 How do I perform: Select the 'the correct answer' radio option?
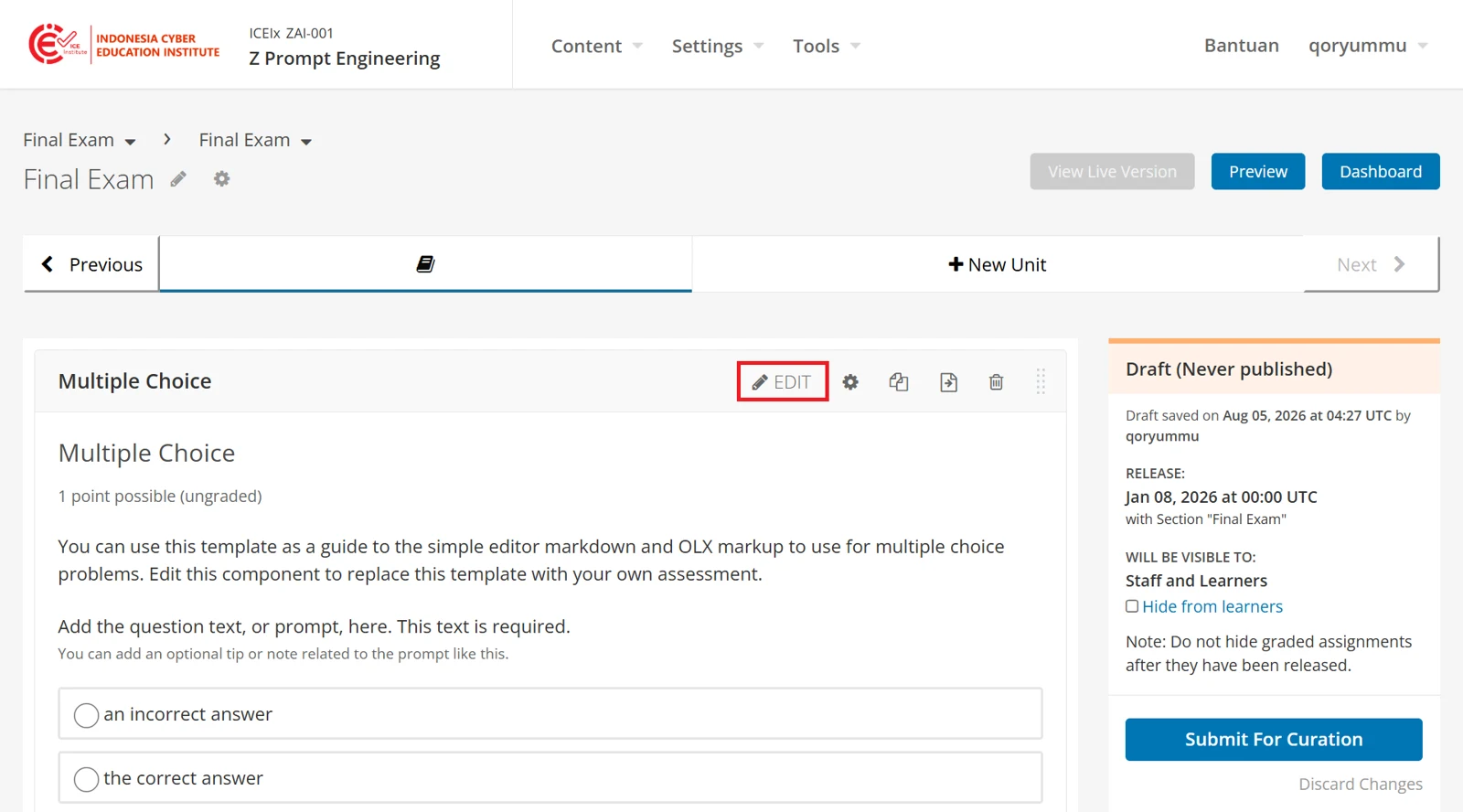86,779
